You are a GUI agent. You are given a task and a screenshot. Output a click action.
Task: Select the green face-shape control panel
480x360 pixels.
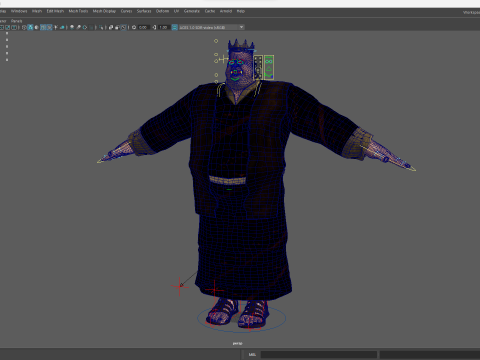(269, 68)
